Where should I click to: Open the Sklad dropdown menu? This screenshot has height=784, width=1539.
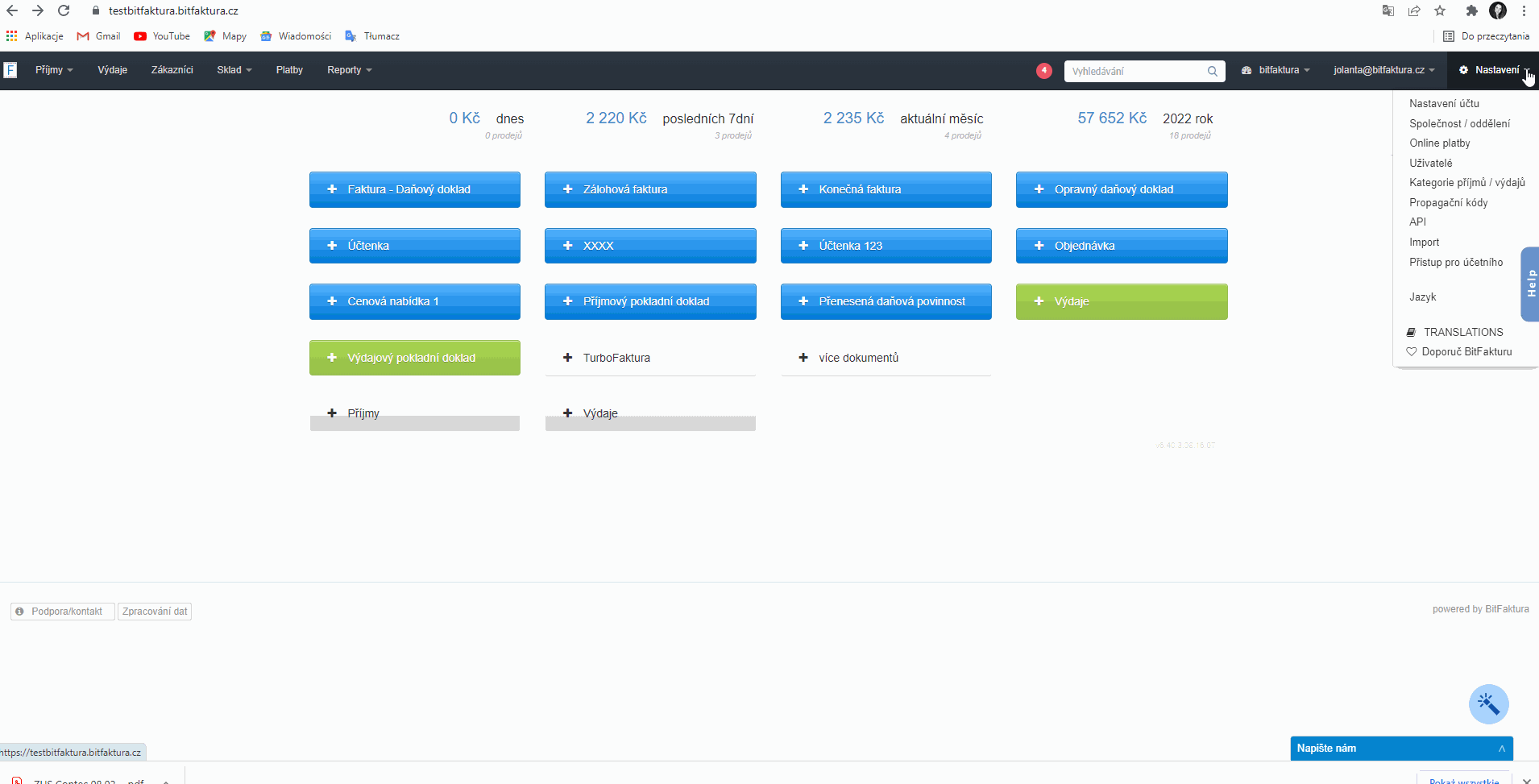coord(234,70)
